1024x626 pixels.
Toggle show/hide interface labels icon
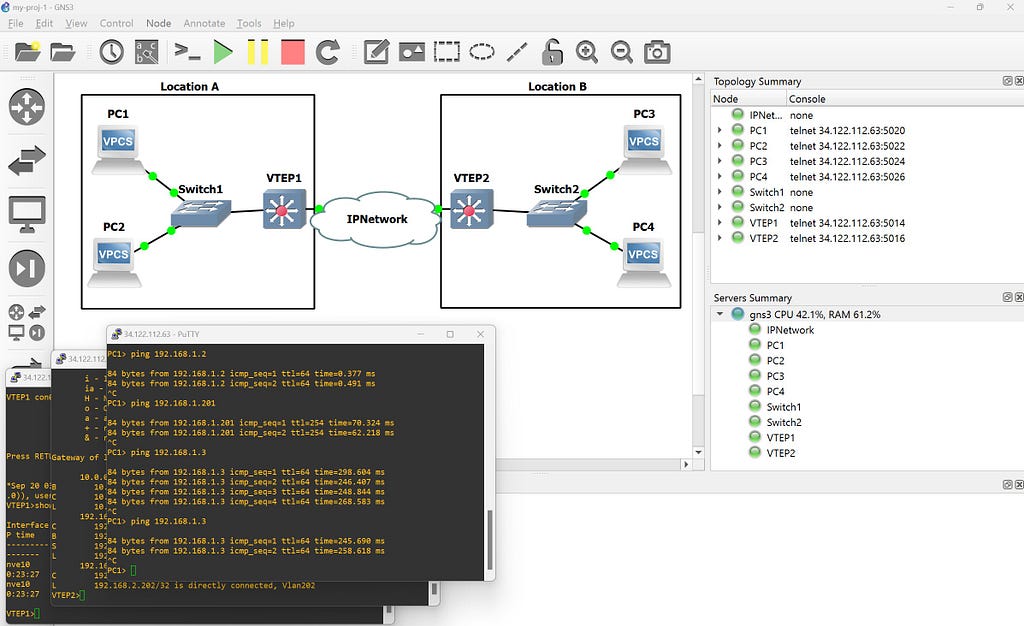[146, 52]
